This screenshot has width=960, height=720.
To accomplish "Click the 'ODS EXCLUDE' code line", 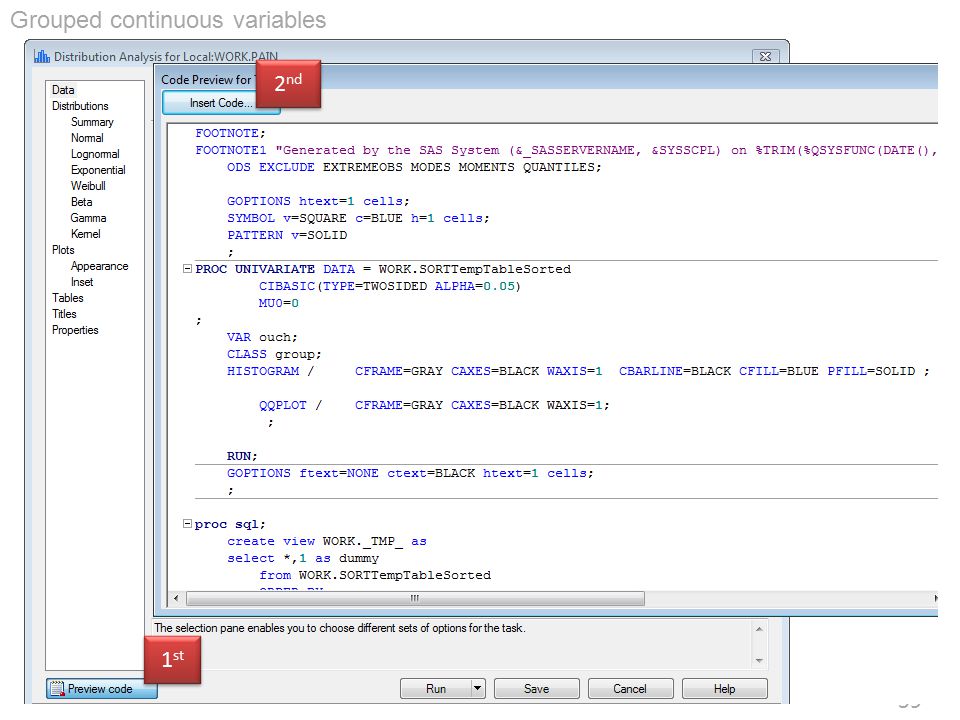I will 414,167.
